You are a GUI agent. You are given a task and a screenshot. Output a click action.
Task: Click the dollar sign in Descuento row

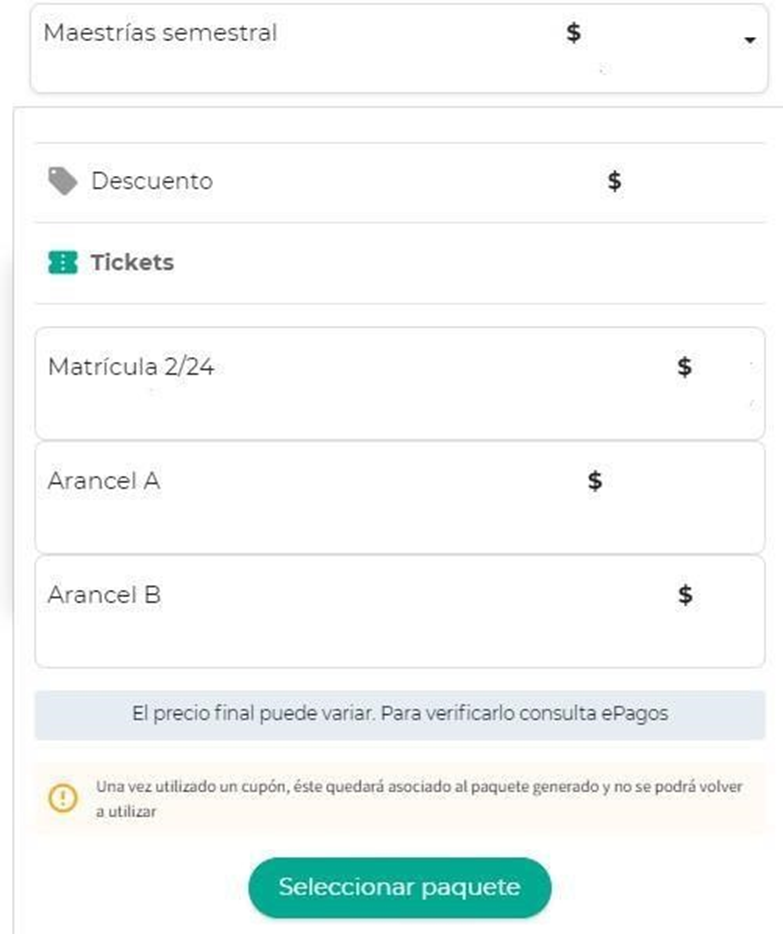point(614,181)
